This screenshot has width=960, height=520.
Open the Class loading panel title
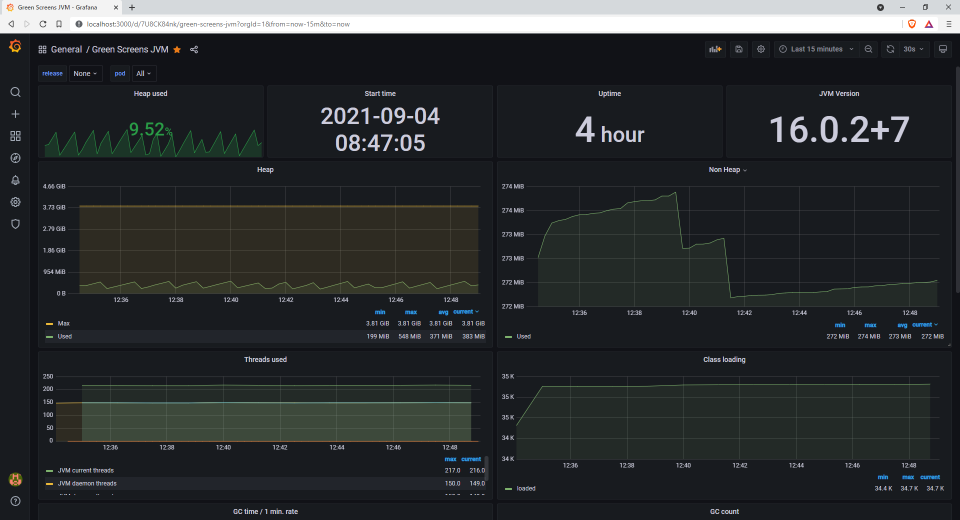[x=724, y=360]
